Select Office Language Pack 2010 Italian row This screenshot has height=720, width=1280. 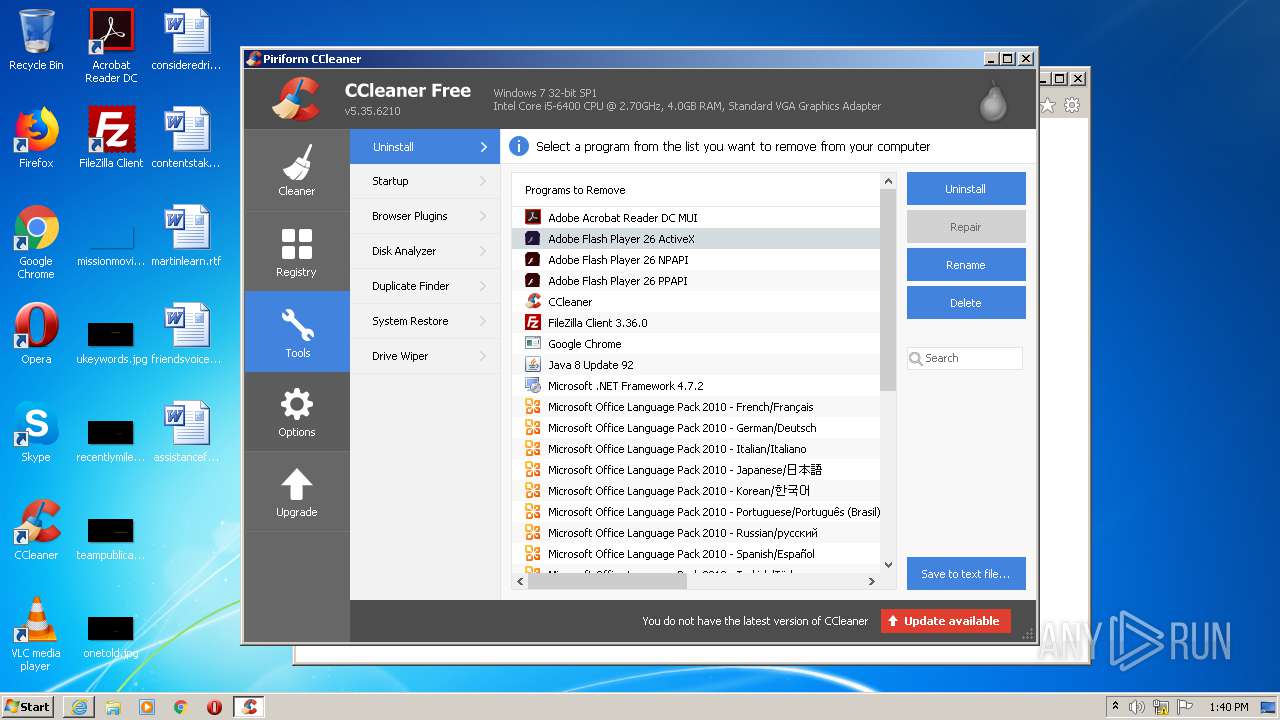[x=696, y=449]
